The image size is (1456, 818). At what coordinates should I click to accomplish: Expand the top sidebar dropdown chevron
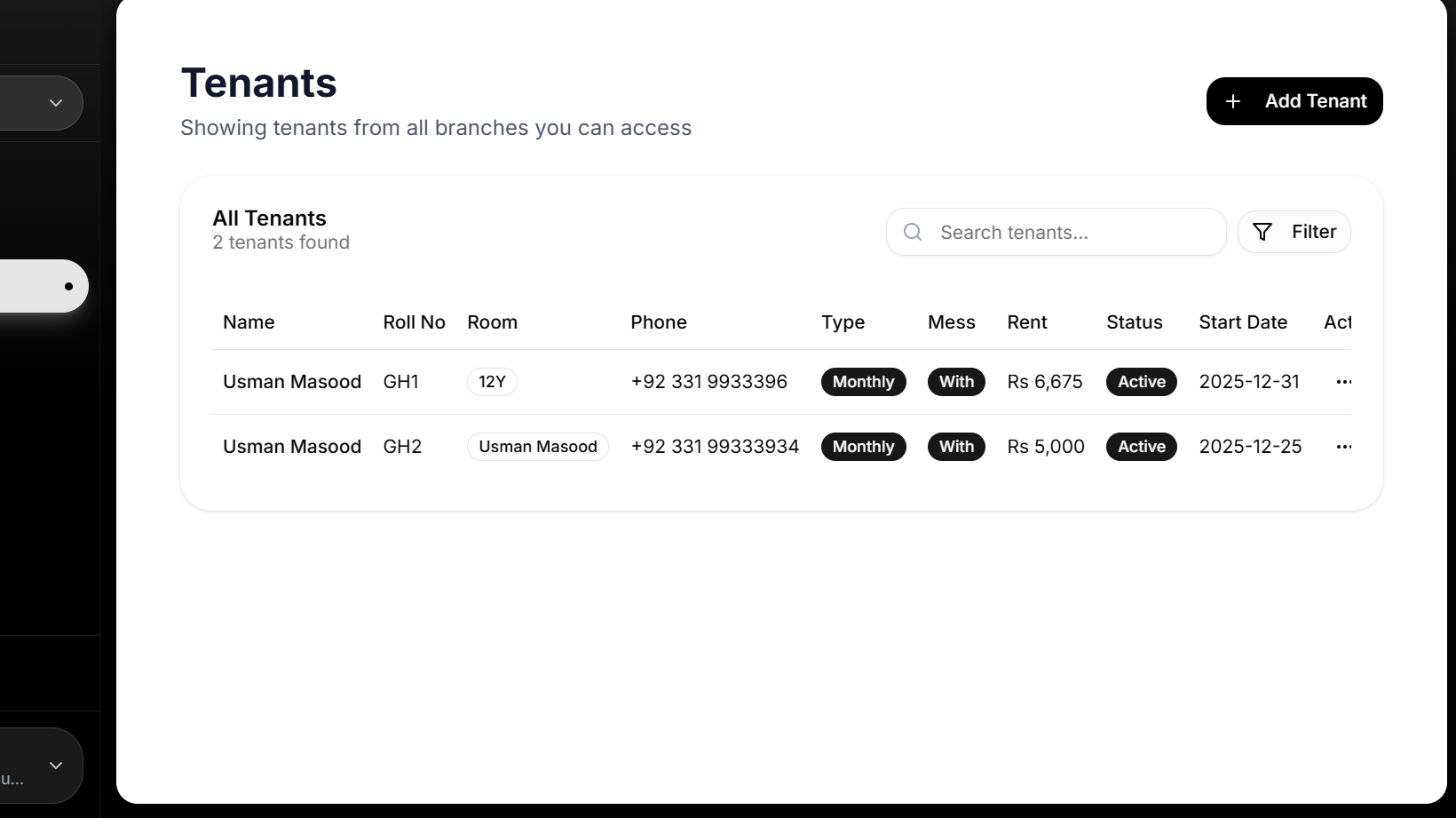tap(56, 103)
